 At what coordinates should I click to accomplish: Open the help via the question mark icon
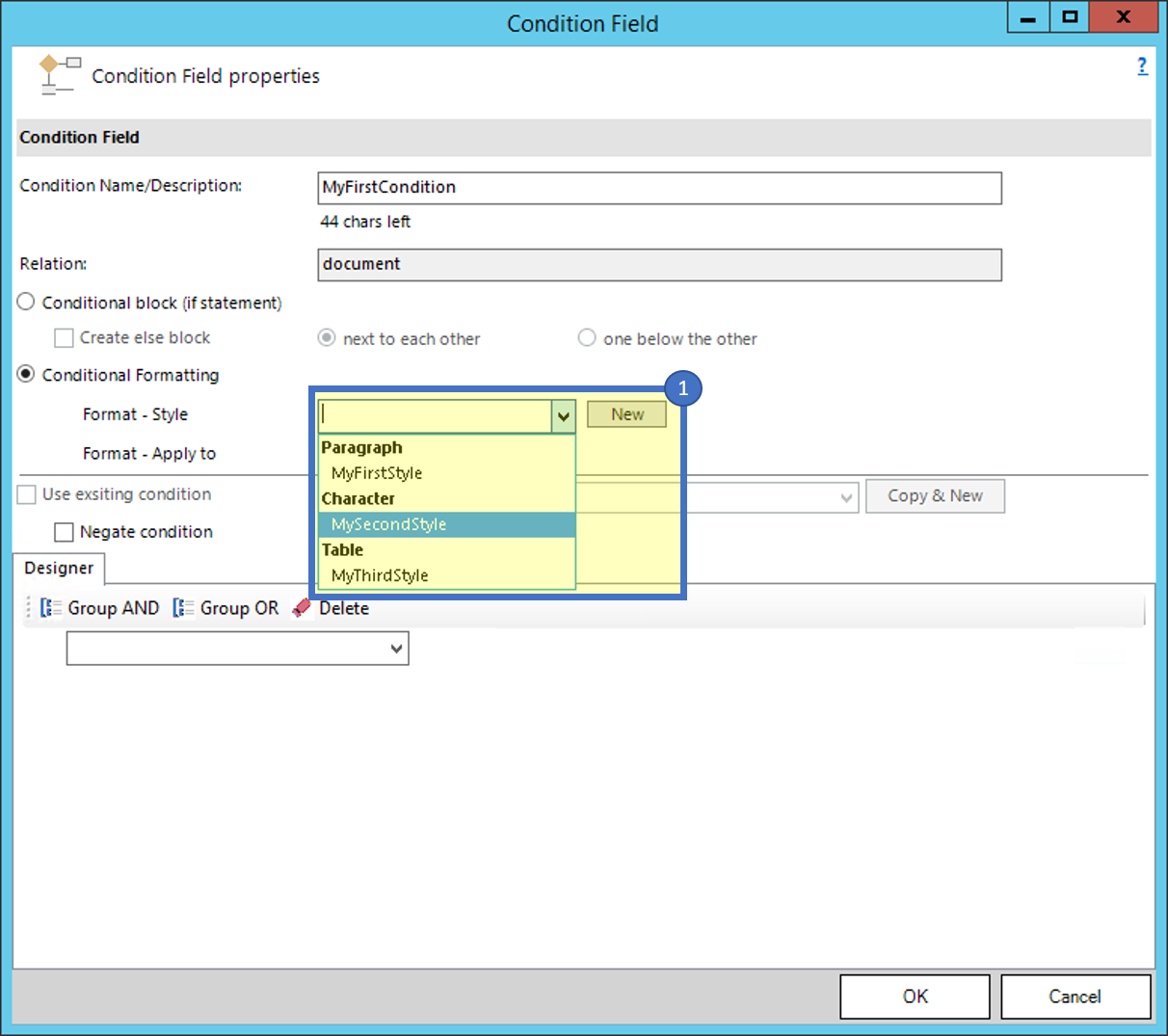1143,66
